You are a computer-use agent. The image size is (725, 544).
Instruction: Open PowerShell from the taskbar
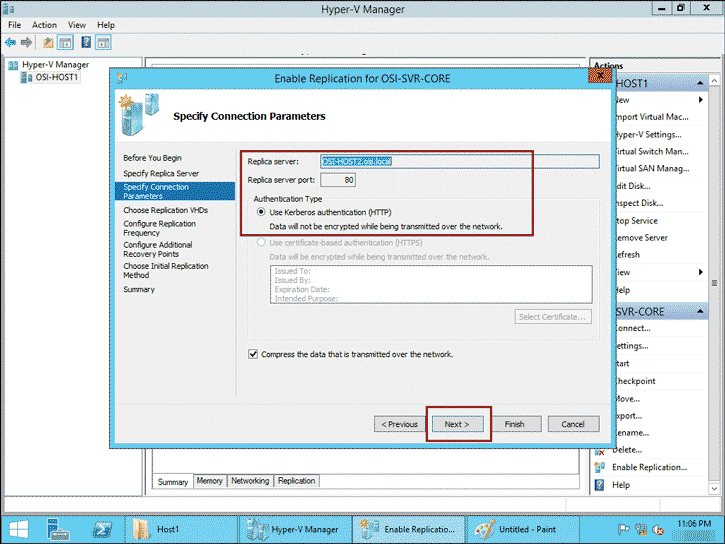coord(102,530)
